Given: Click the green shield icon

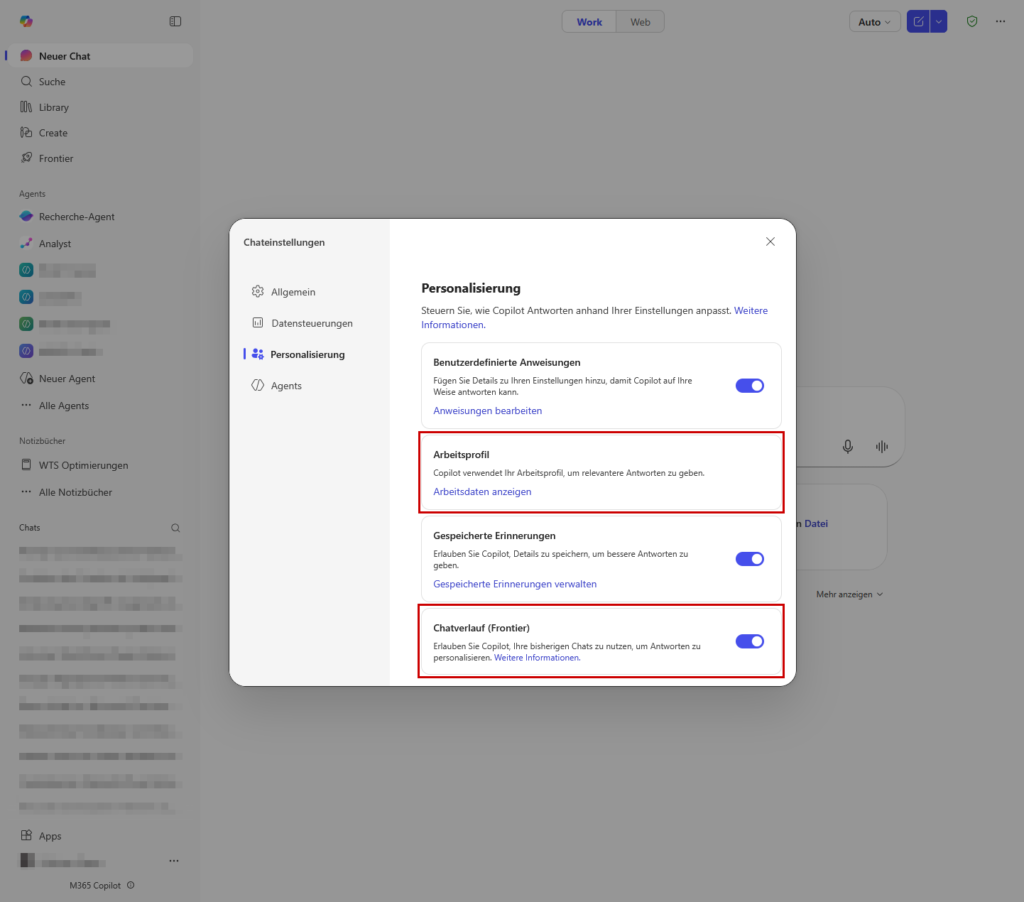Looking at the screenshot, I should tap(971, 21).
